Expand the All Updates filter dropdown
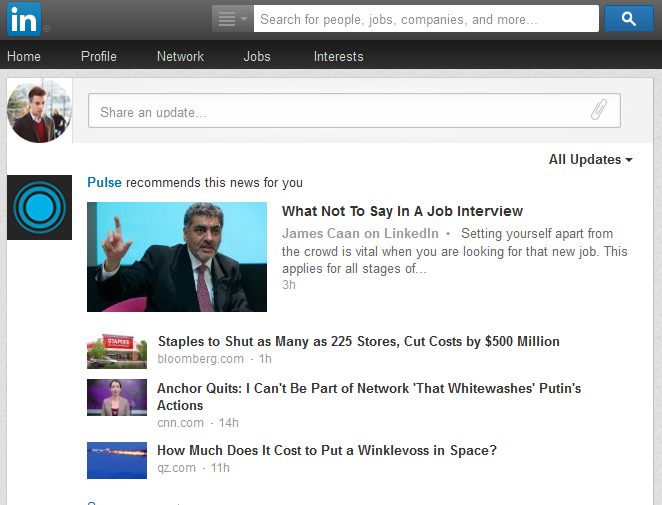Viewport: 662px width, 505px height. [x=590, y=160]
